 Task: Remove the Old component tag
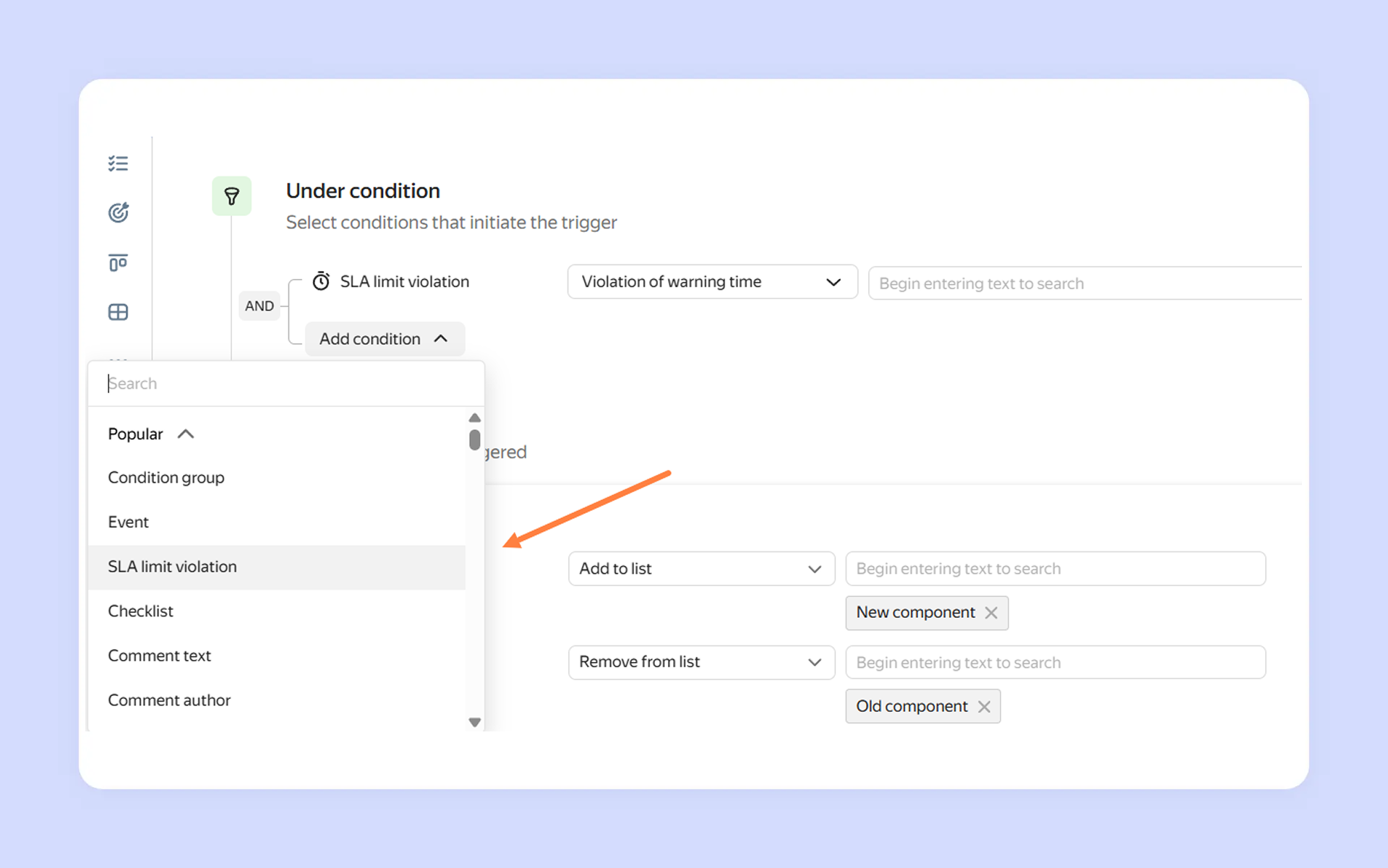pos(984,707)
